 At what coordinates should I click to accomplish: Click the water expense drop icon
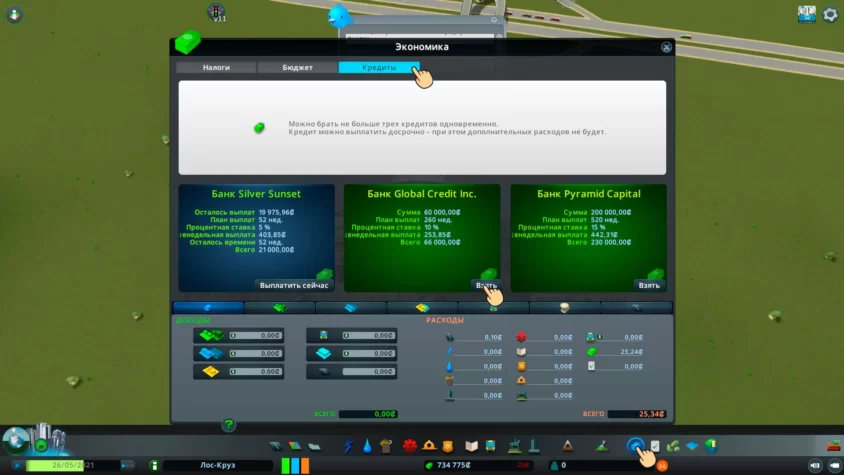click(449, 366)
